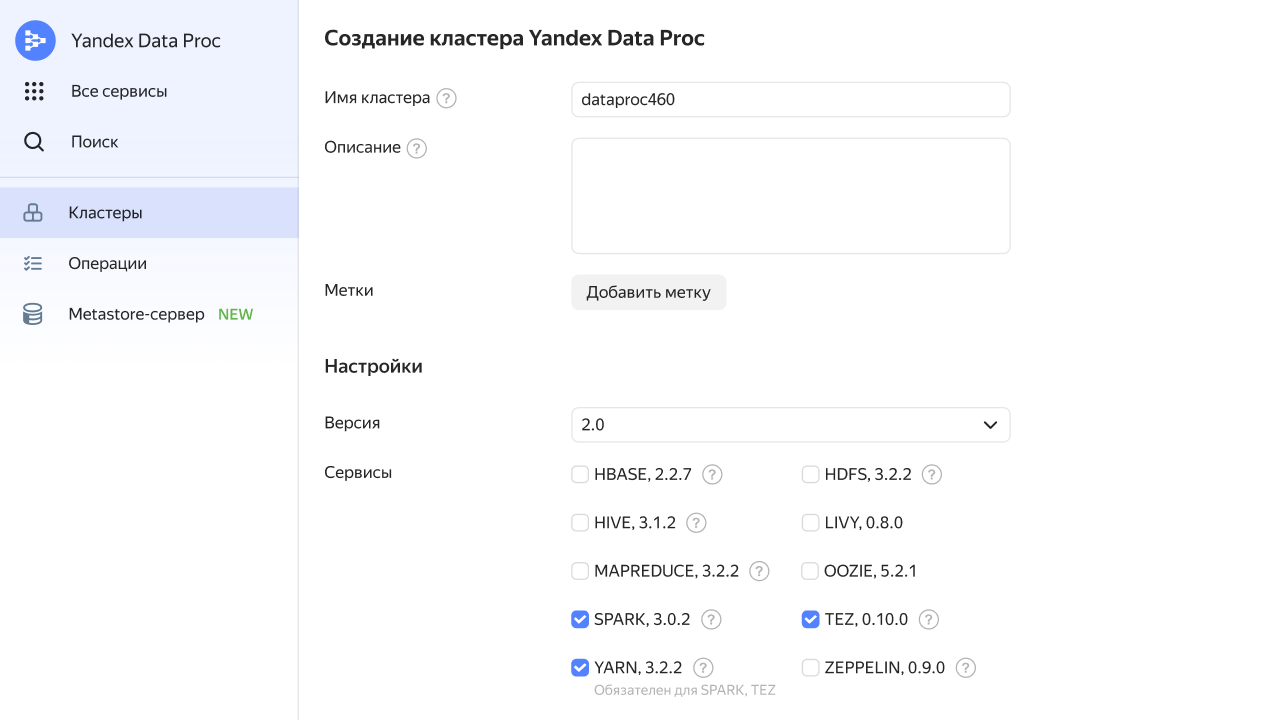Open help icon next to TEZ
Screen dimensions: 1280x720
click(x=928, y=620)
